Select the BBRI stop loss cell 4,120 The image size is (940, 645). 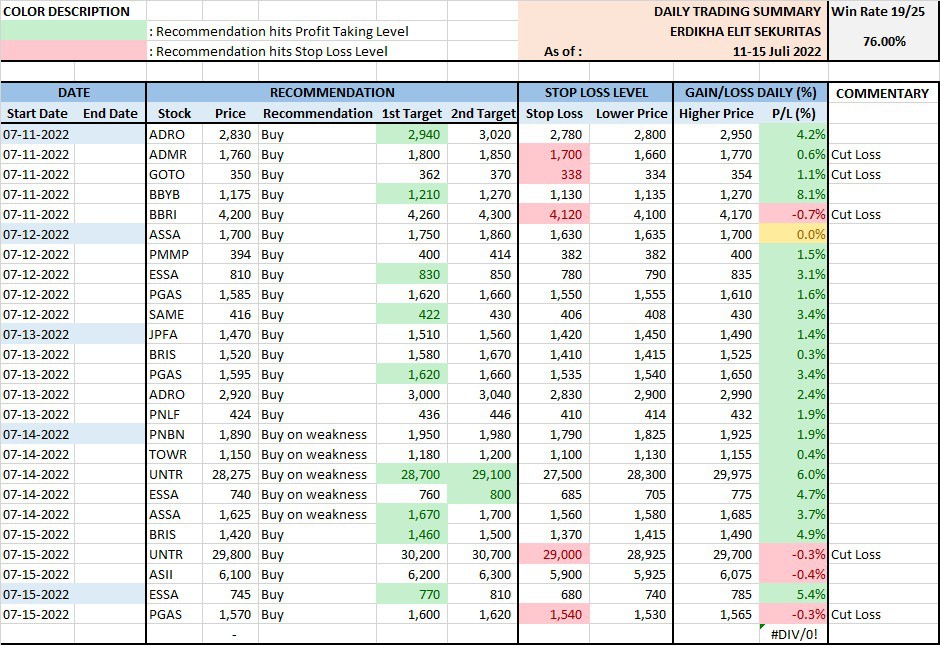coord(553,214)
